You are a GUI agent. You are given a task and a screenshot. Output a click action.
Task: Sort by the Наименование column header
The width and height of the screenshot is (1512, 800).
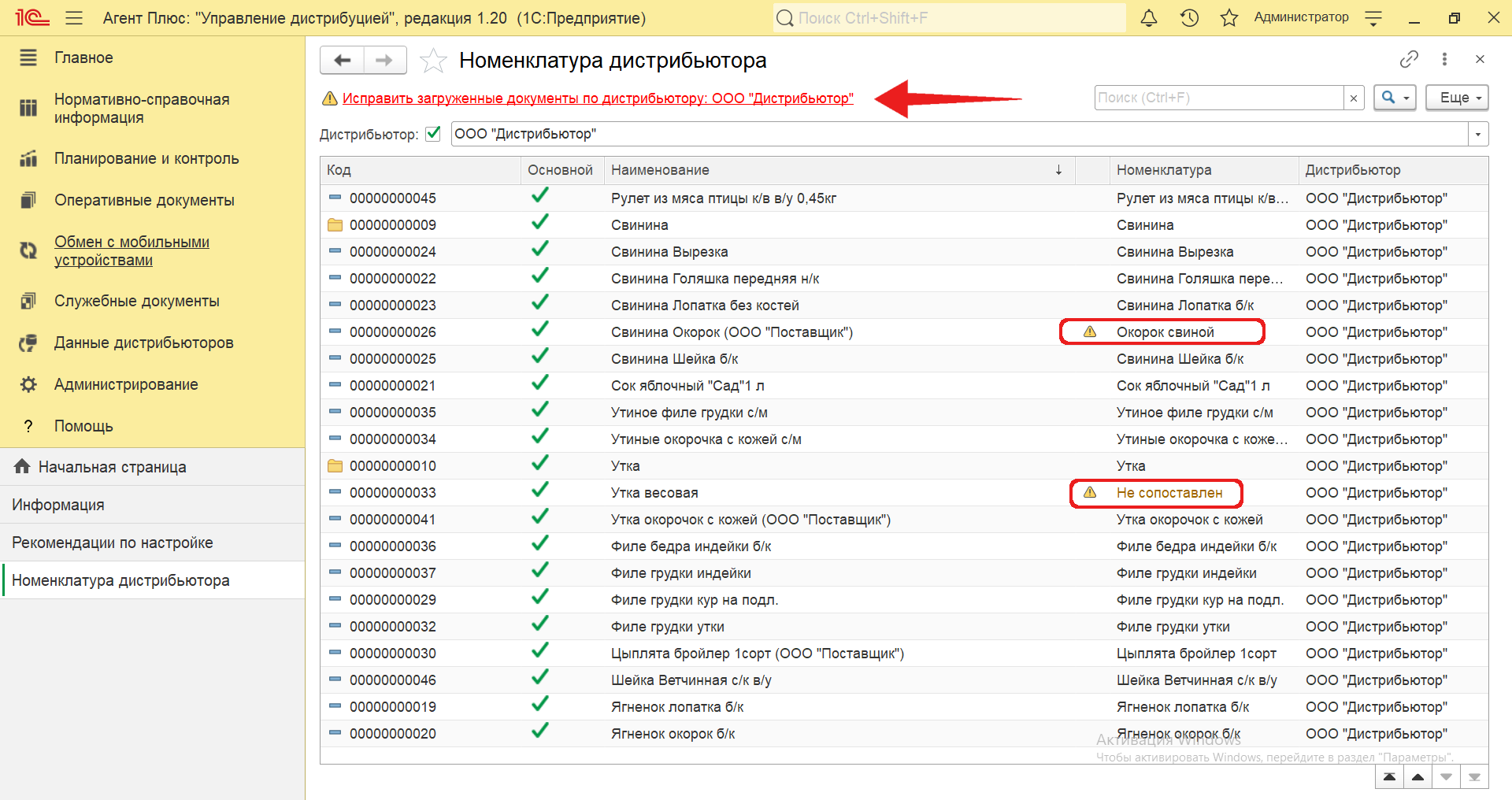pyautogui.click(x=839, y=170)
